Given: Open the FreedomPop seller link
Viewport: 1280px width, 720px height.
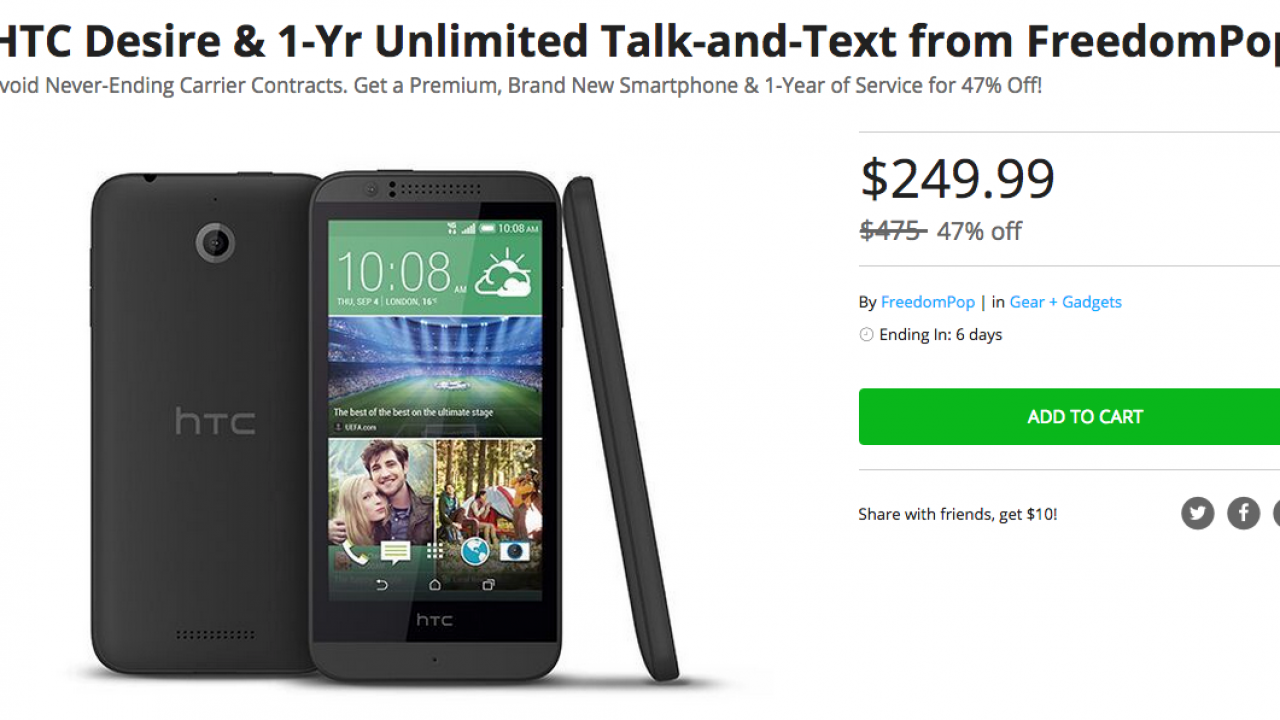Looking at the screenshot, I should pyautogui.click(x=927, y=302).
